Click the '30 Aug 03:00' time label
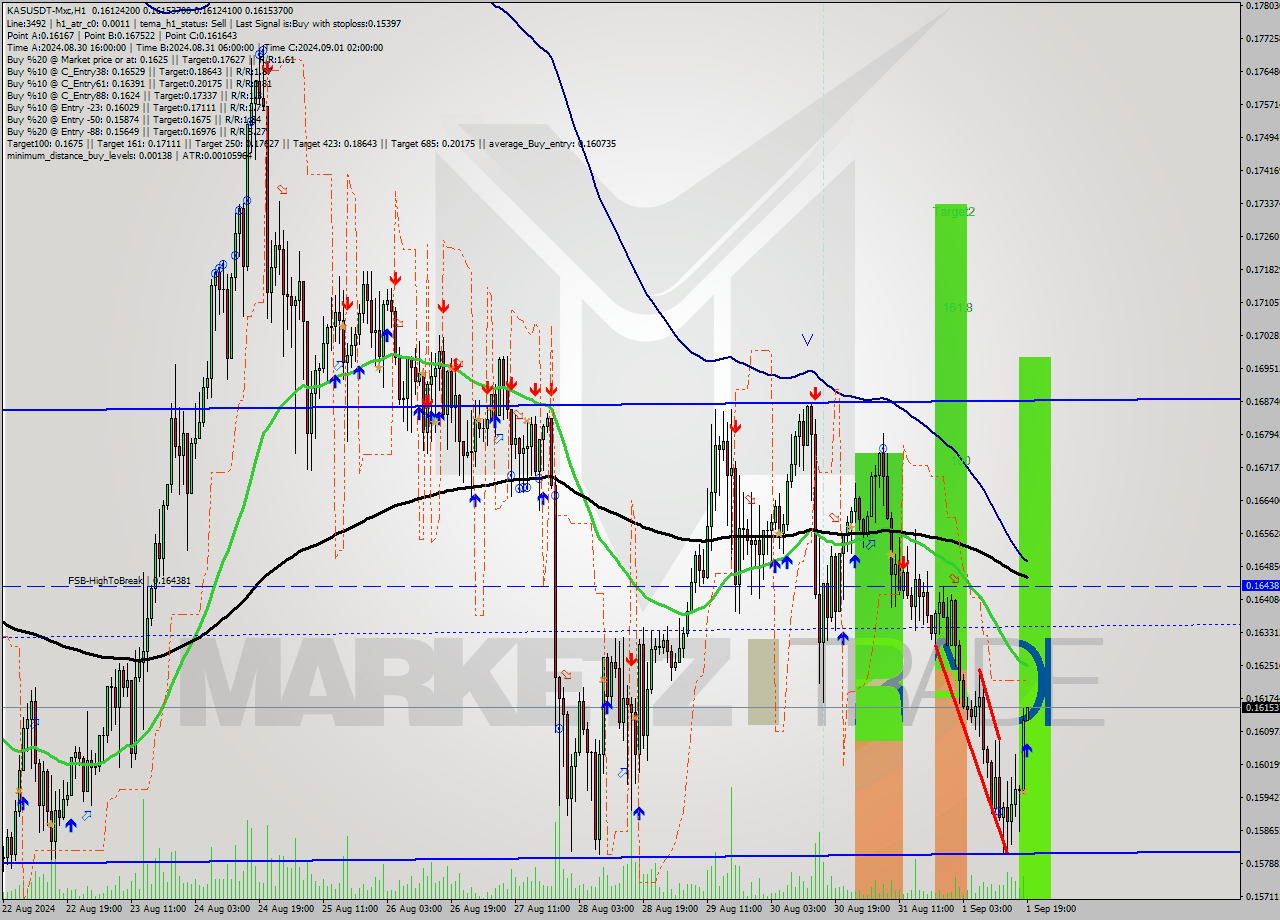Screen dimensions: 1280x920 797,909
